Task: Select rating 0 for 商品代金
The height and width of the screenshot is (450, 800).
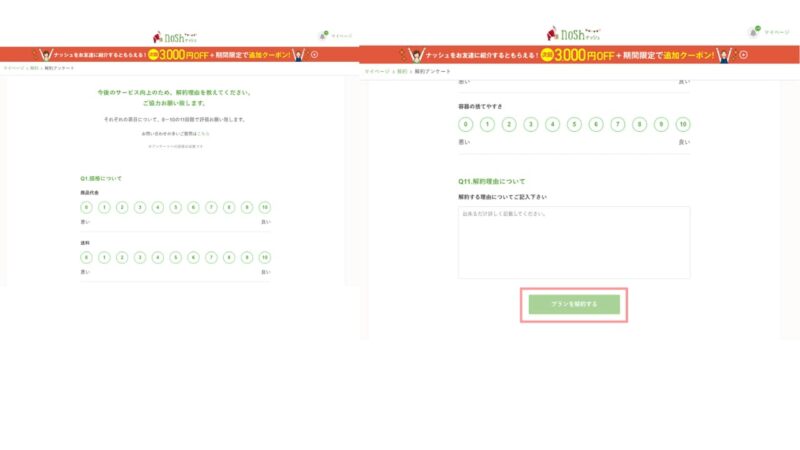Action: tap(86, 208)
